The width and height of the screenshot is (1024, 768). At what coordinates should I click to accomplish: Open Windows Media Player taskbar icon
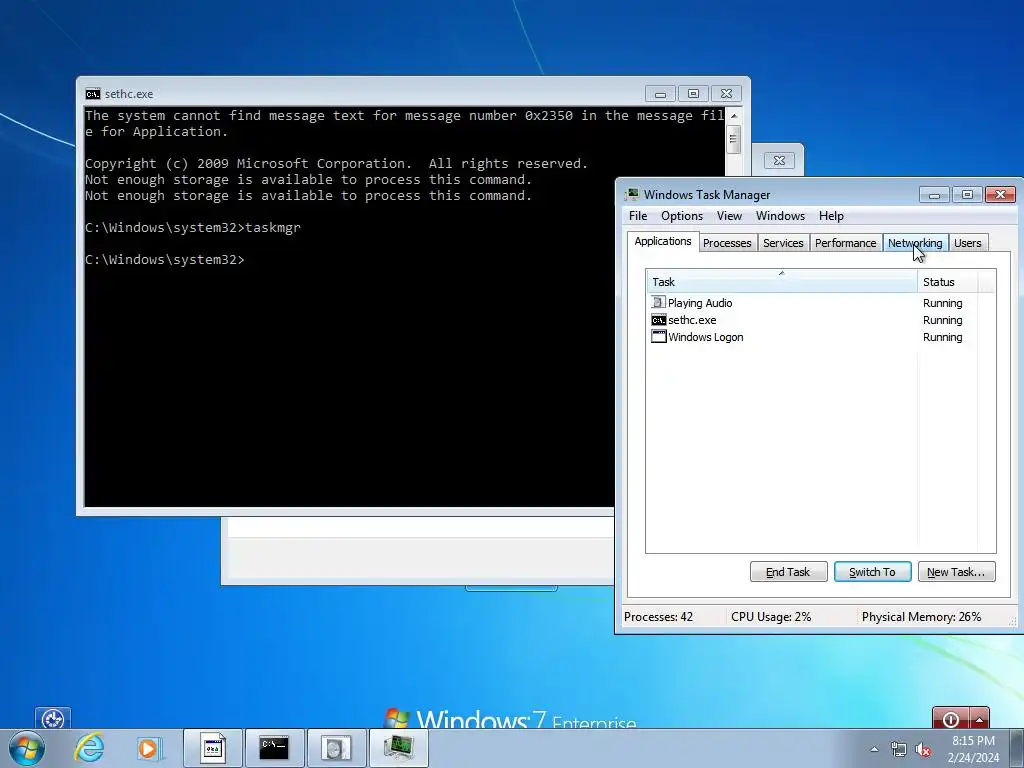coord(149,748)
